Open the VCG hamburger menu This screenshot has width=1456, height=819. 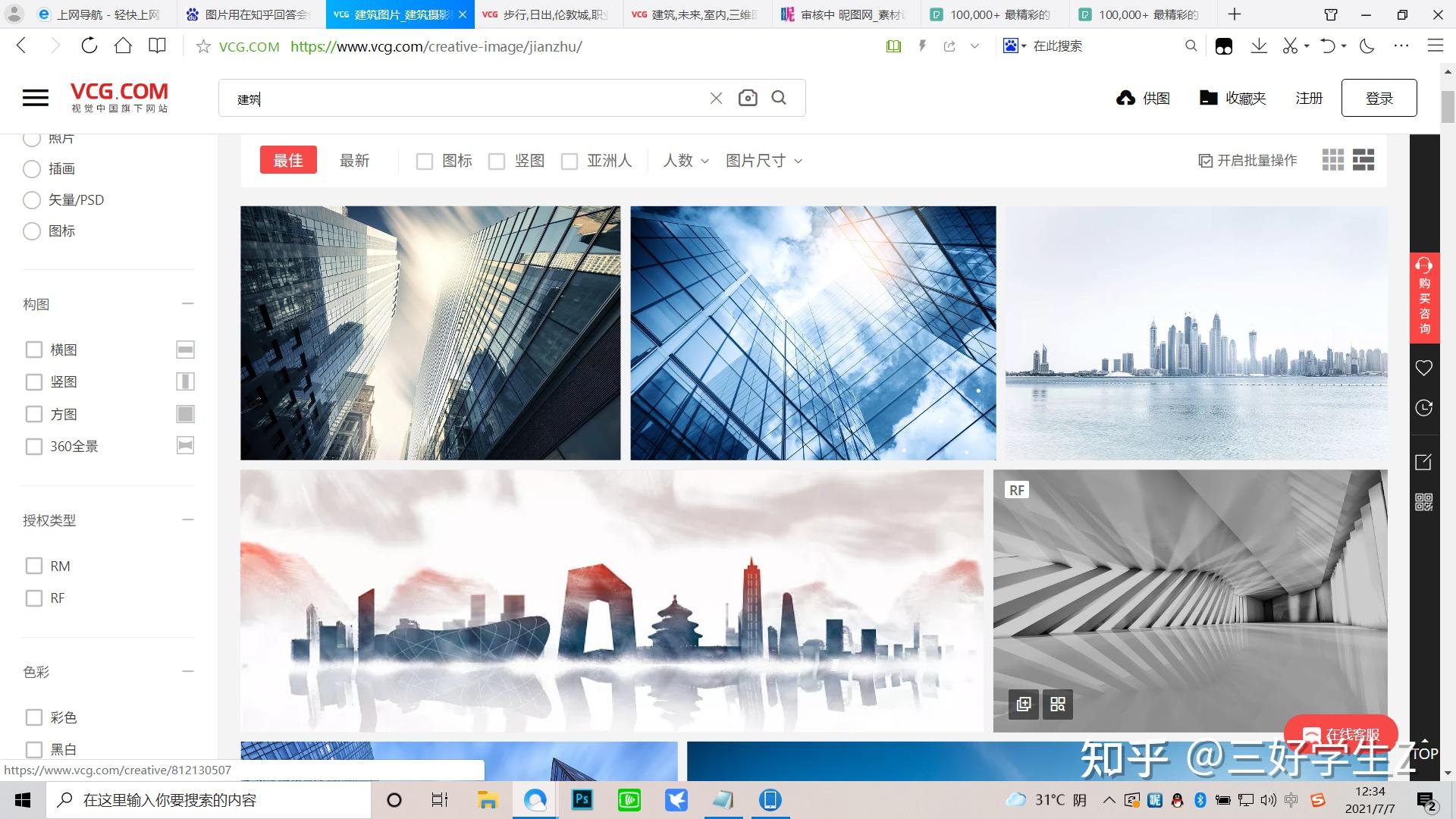[x=36, y=97]
